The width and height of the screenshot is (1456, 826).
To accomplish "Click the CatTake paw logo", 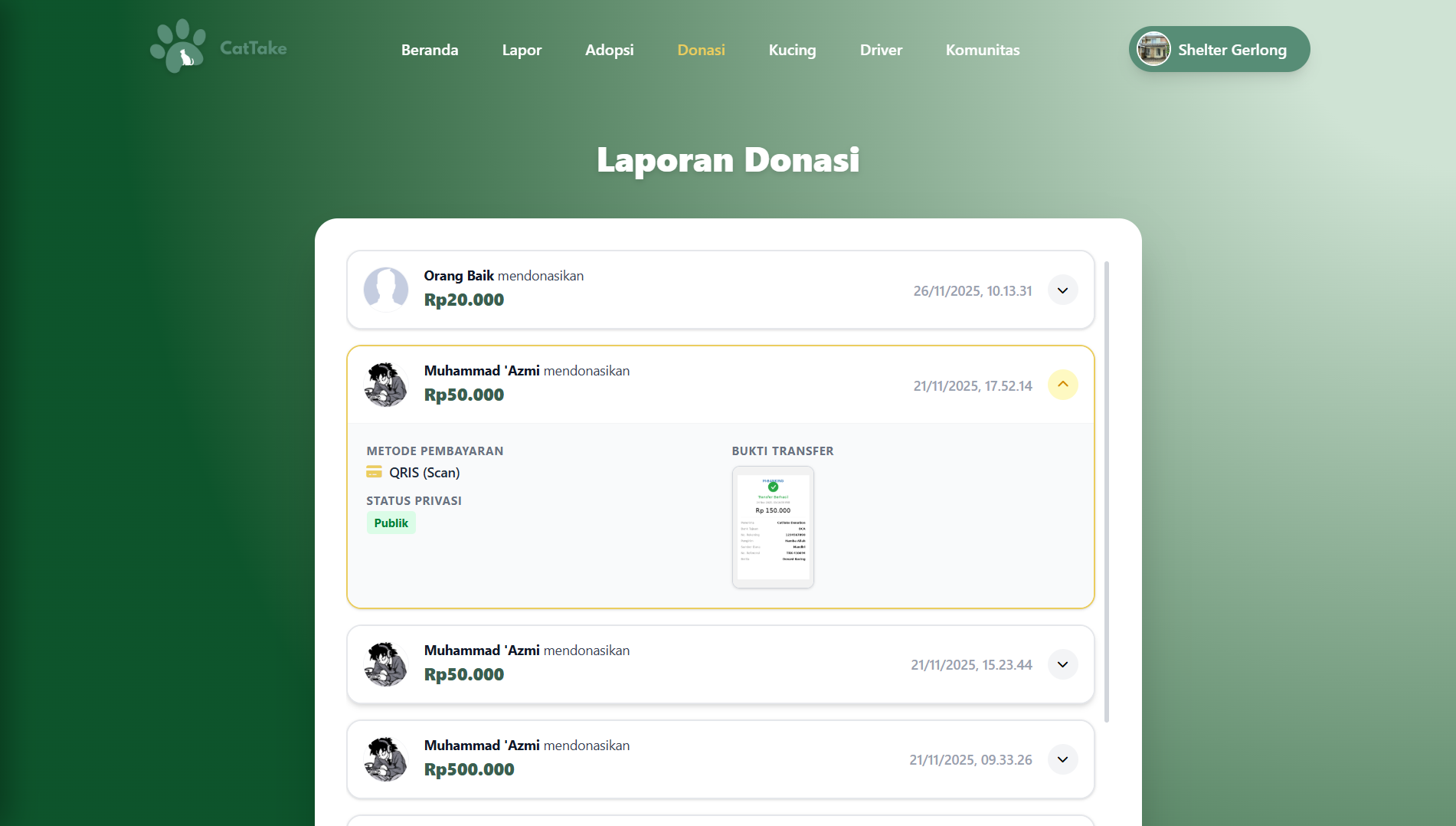I will click(178, 46).
